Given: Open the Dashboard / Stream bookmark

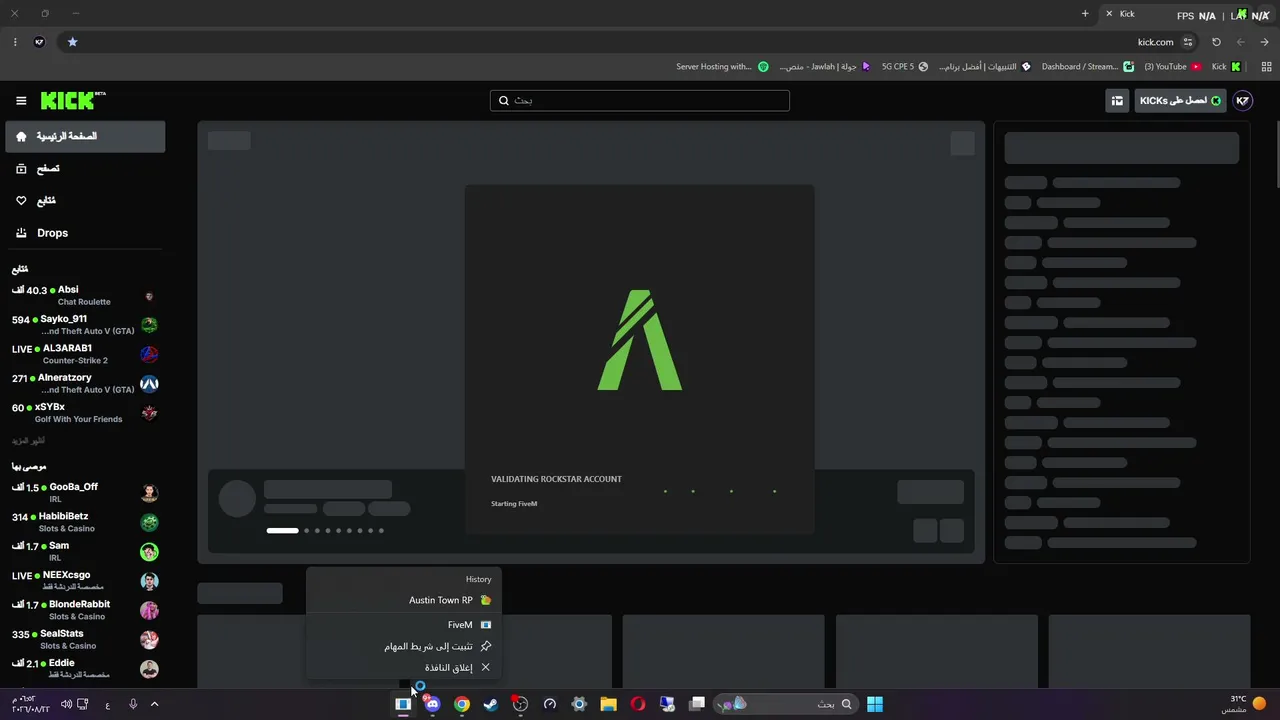Looking at the screenshot, I should pos(1088,67).
